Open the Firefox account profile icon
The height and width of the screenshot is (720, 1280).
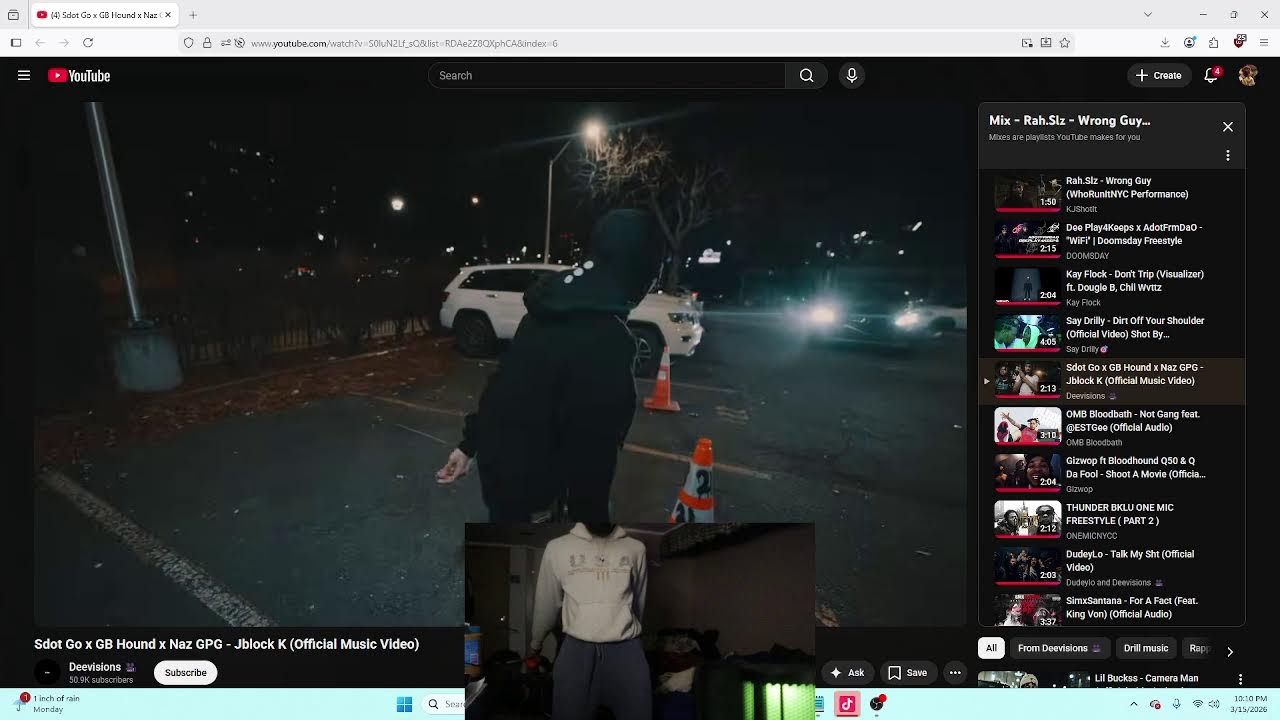click(x=1190, y=43)
